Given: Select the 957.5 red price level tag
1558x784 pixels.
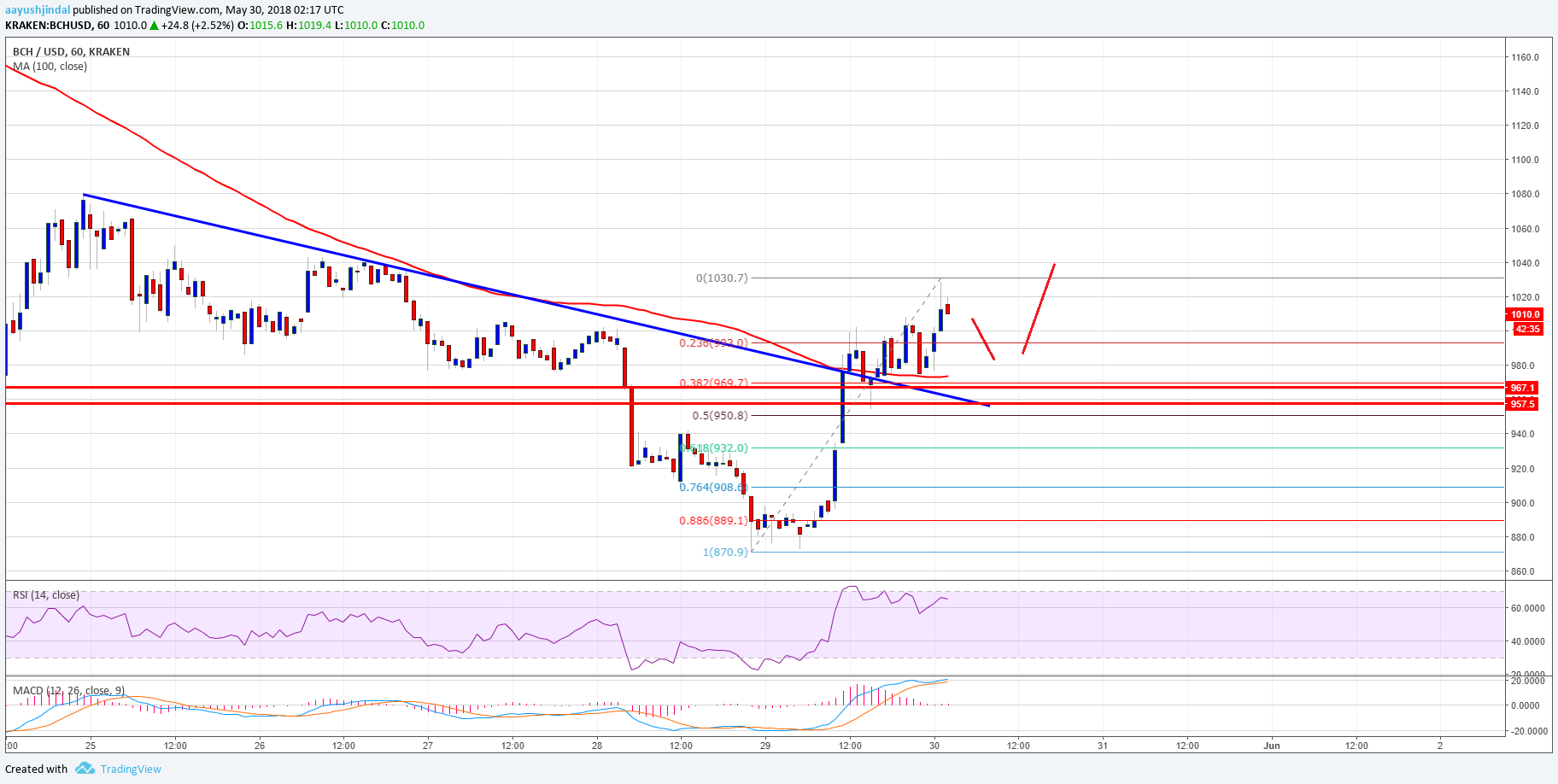Looking at the screenshot, I should tap(1522, 404).
